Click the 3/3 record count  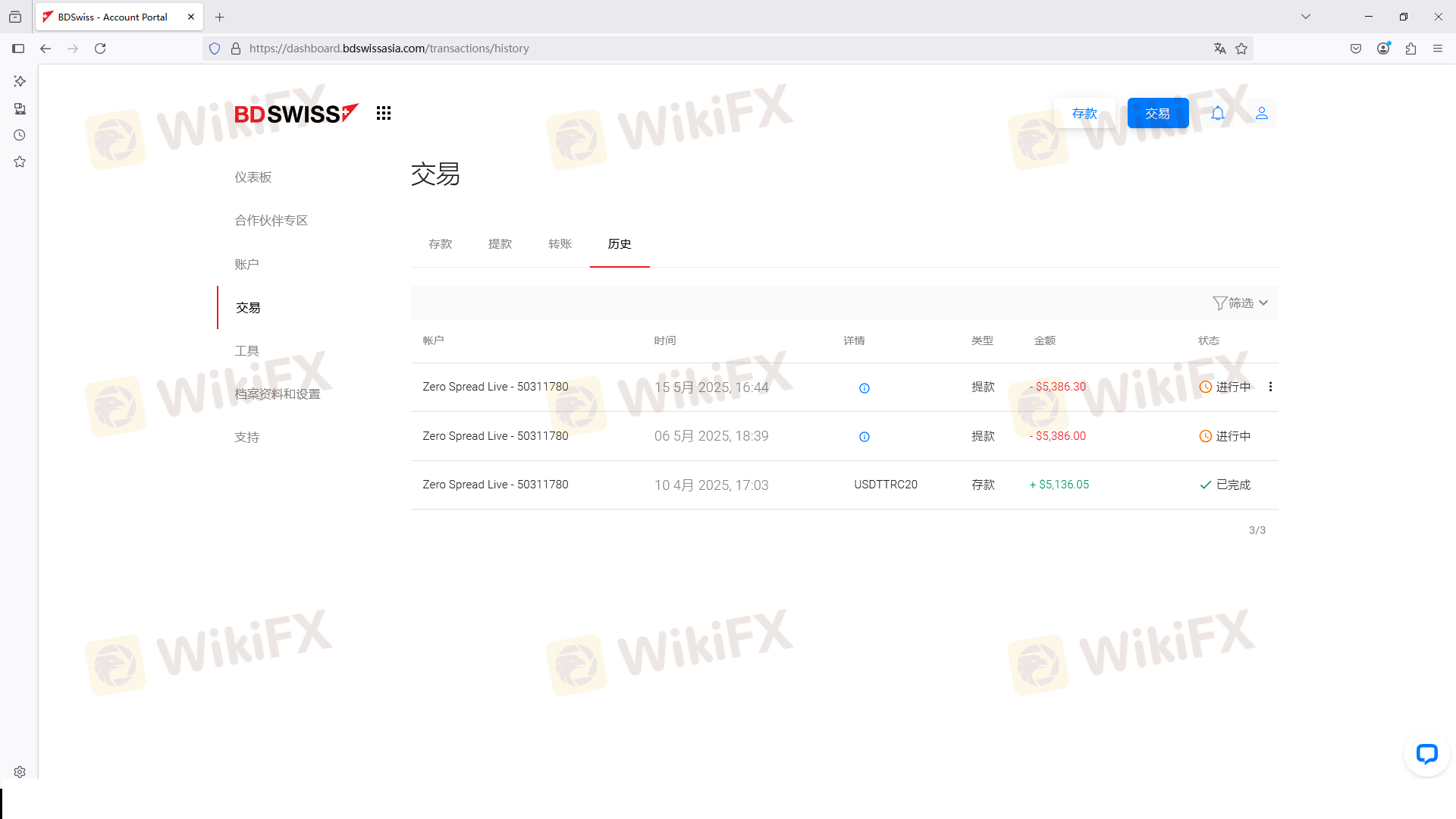[1257, 531]
